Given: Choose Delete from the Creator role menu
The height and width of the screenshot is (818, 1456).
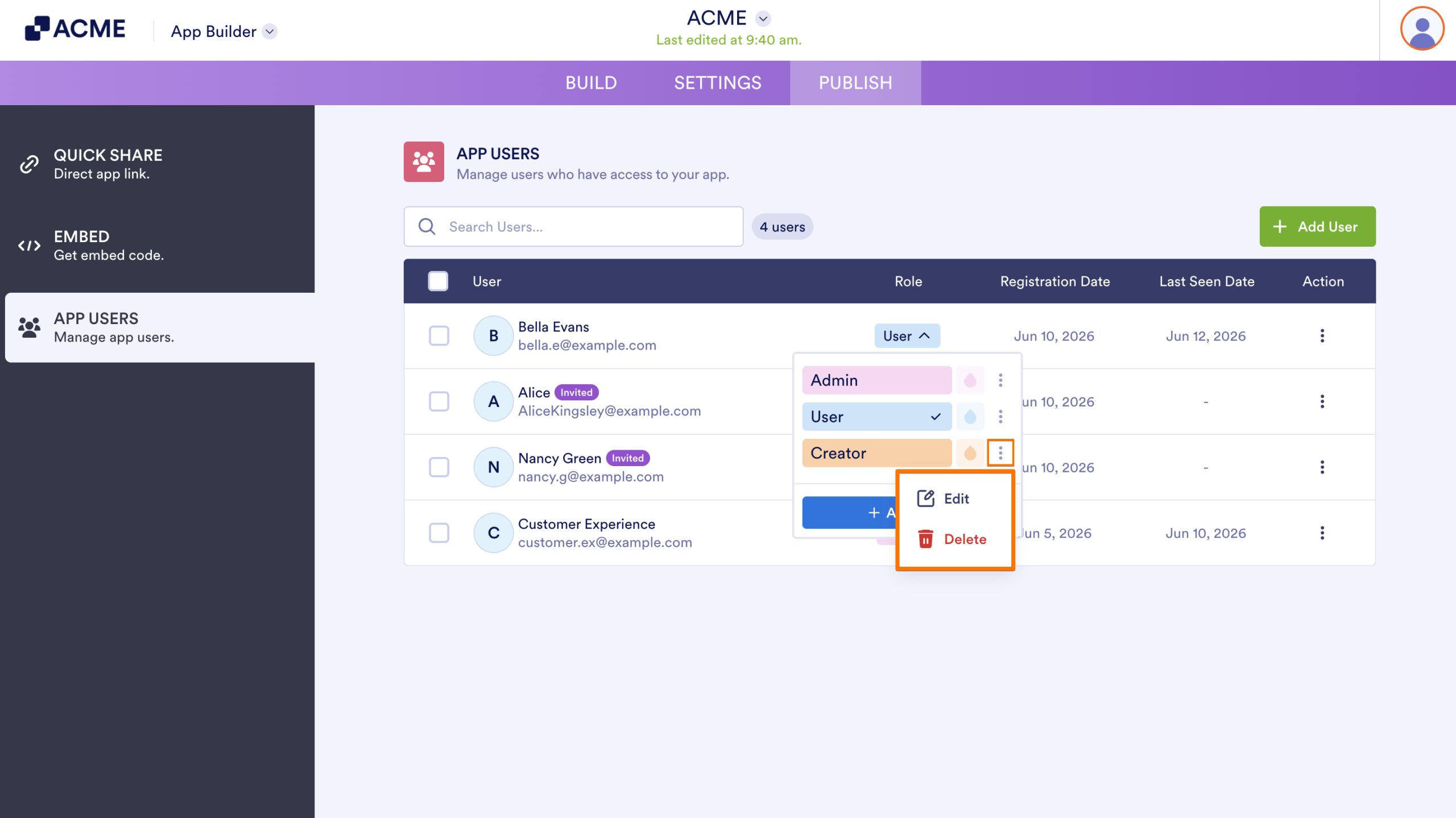Looking at the screenshot, I should coord(952,539).
